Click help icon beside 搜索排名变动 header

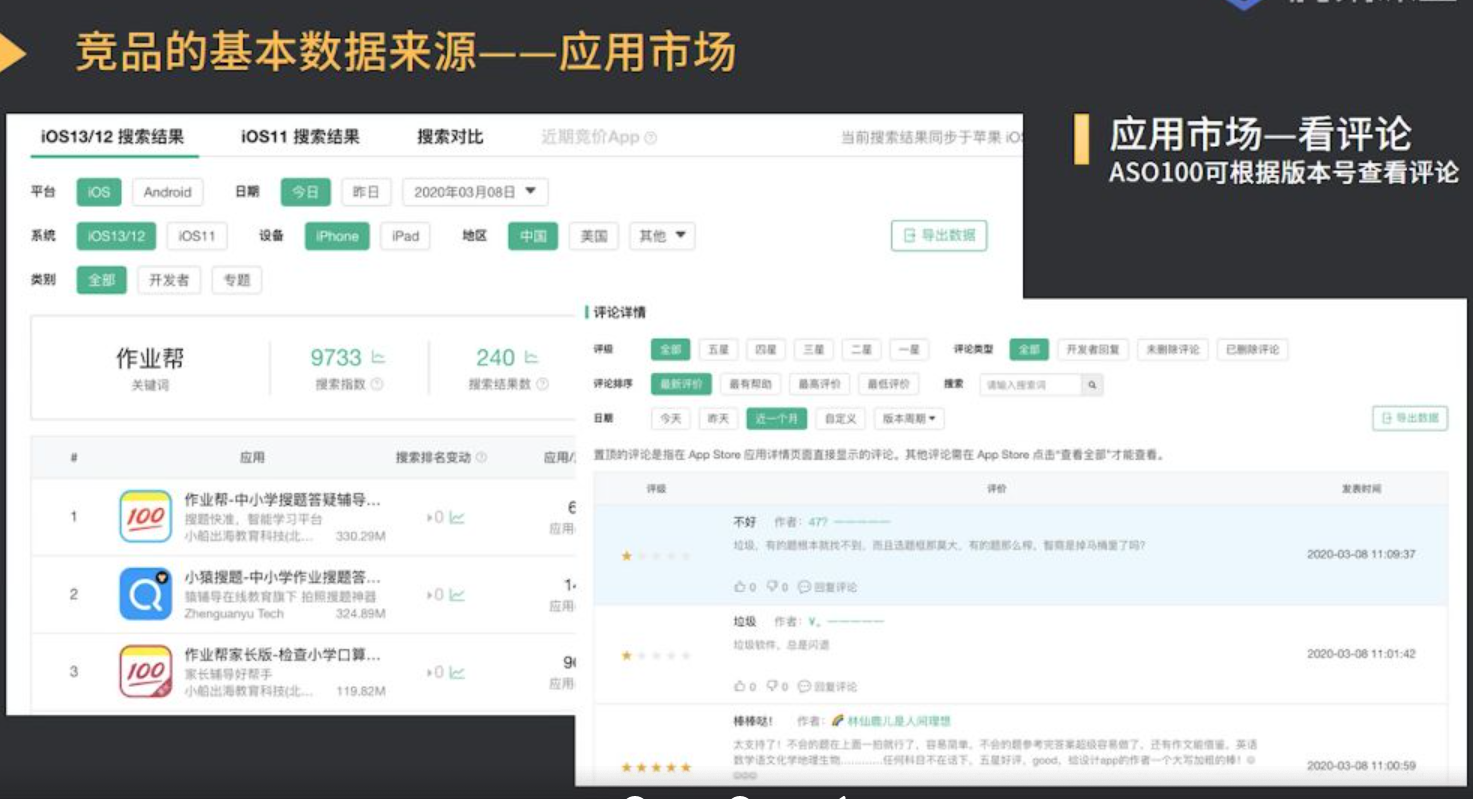[481, 457]
